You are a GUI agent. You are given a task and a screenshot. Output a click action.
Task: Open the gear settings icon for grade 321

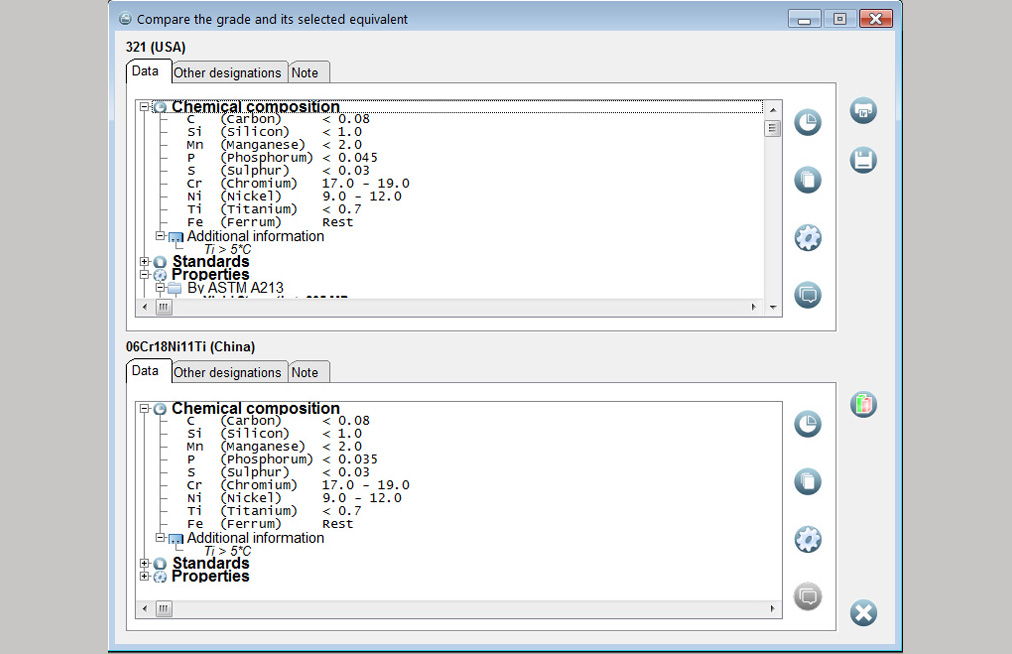[x=807, y=238]
